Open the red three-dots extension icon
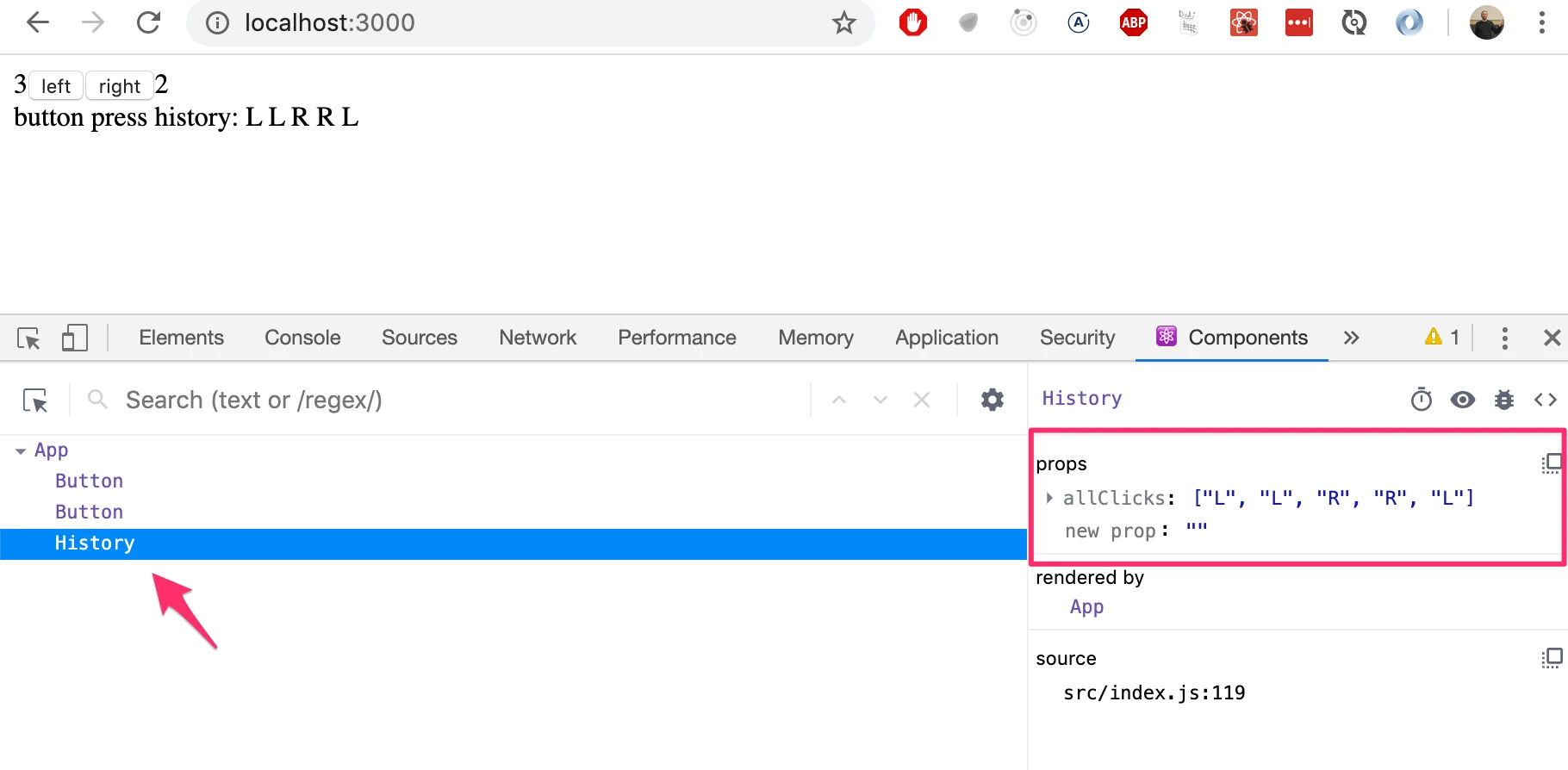Viewport: 1568px width, 770px height. [1299, 22]
